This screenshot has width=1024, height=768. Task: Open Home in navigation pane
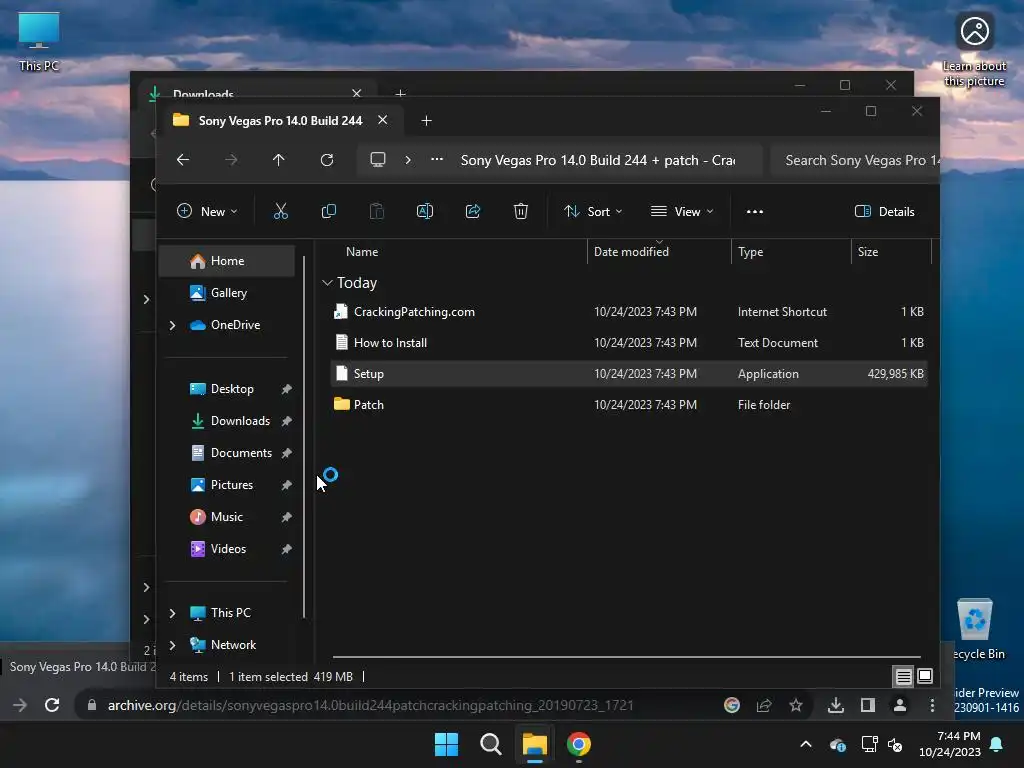point(227,261)
